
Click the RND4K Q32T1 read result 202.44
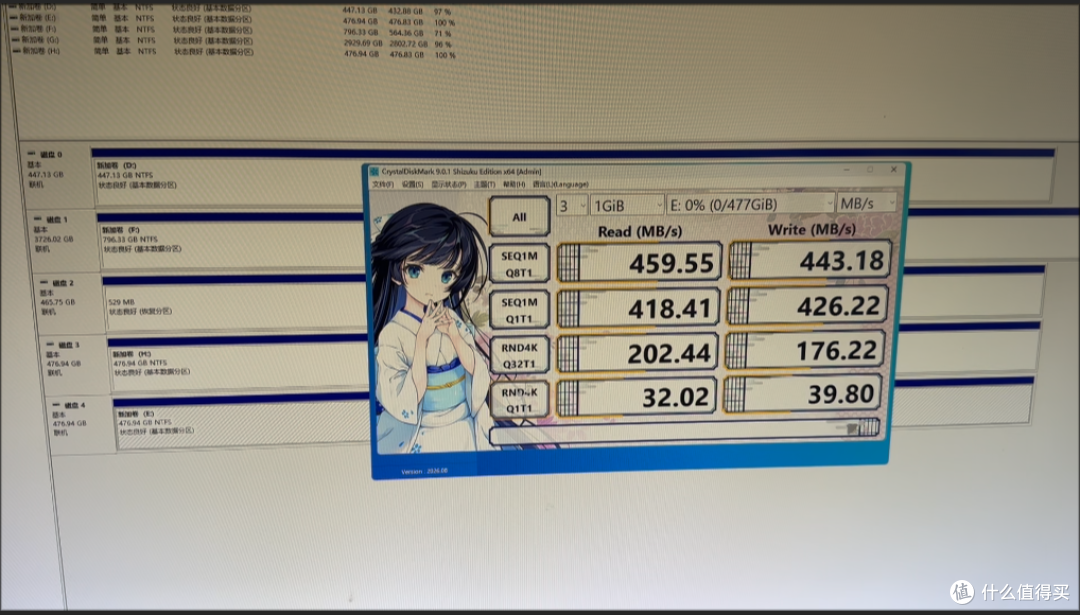(637, 353)
